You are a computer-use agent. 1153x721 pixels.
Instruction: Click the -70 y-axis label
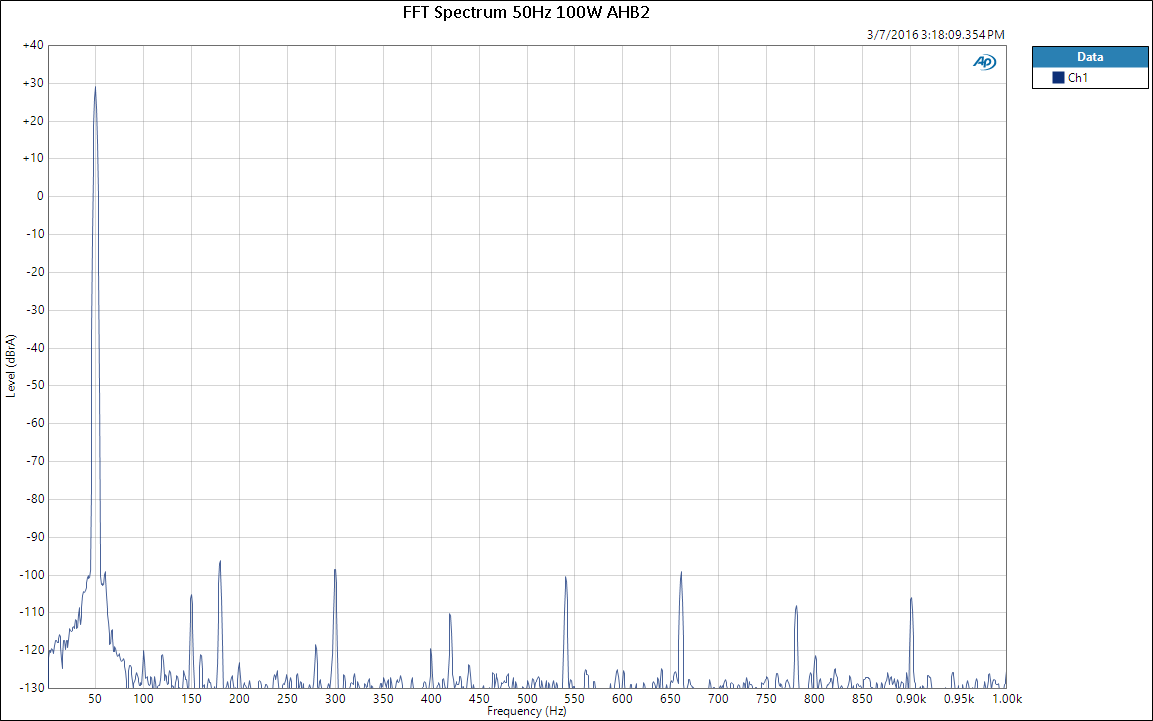(x=35, y=461)
